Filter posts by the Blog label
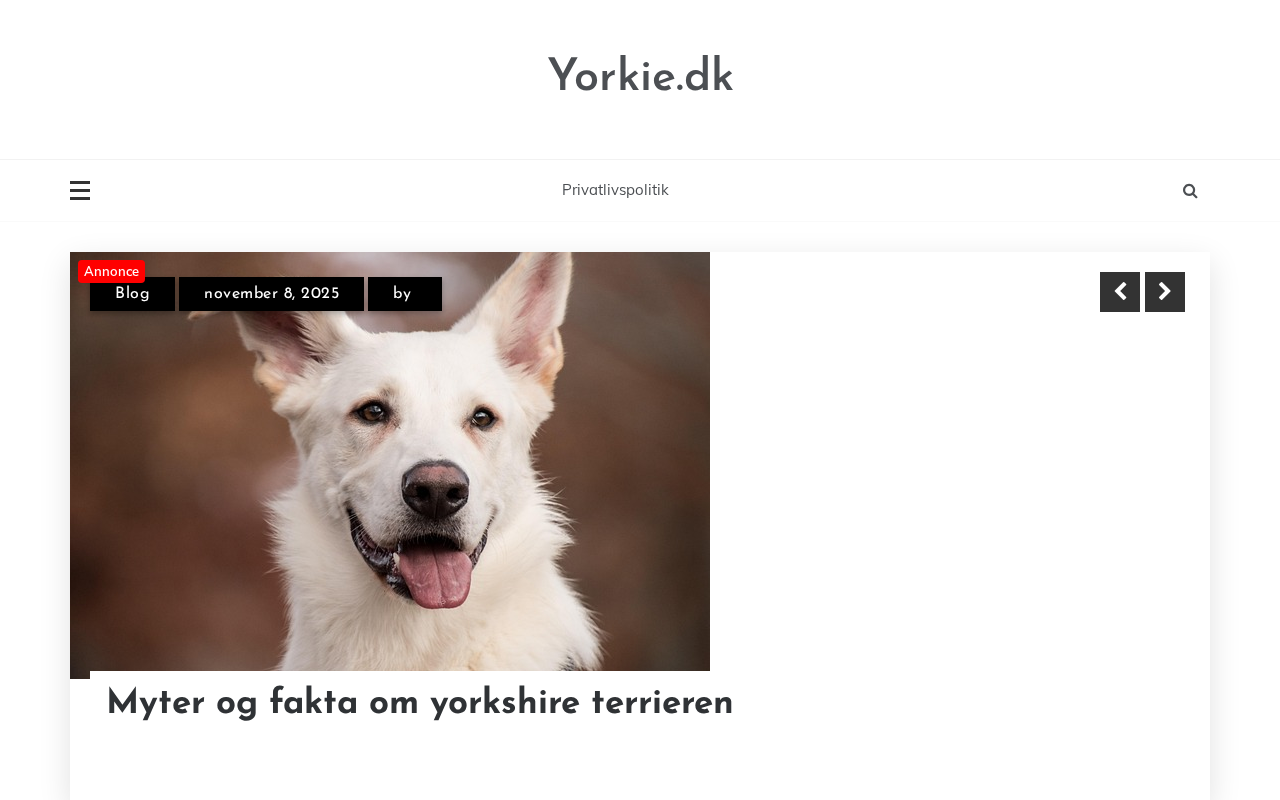The width and height of the screenshot is (1280, 800). pos(132,294)
